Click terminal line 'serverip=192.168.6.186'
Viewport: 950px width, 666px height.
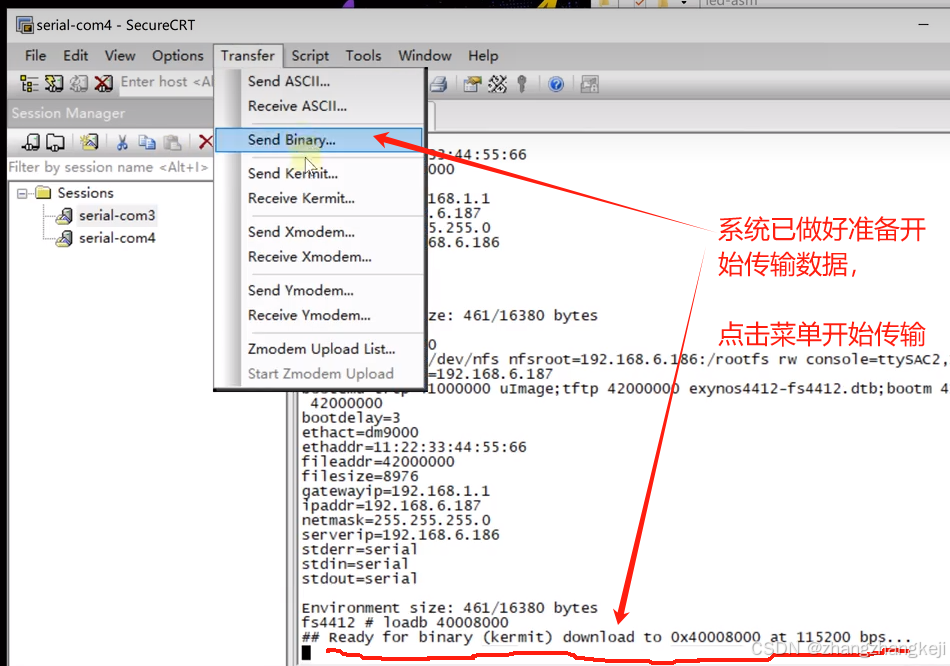pyautogui.click(x=400, y=534)
